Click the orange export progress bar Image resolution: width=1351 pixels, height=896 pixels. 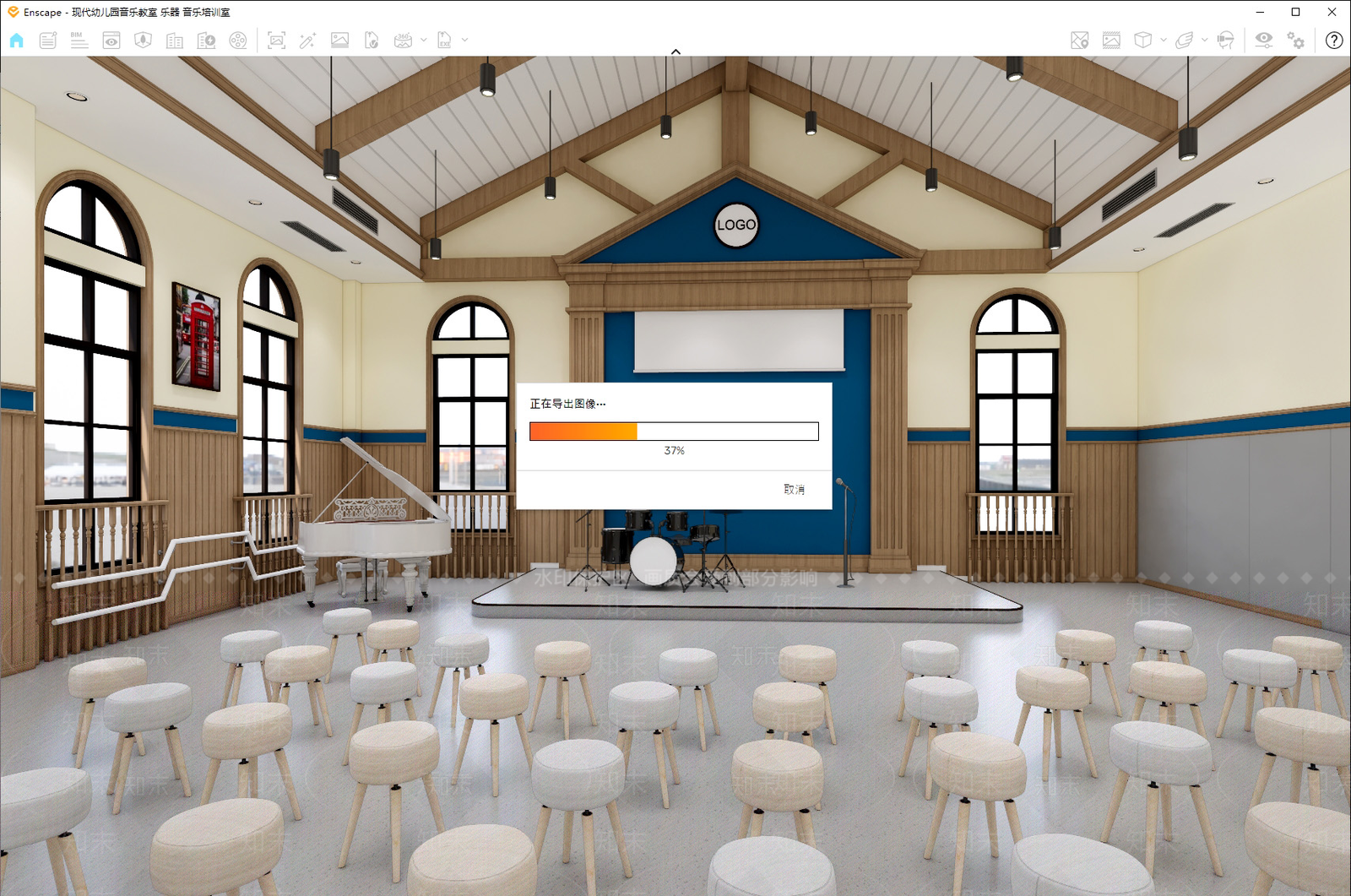[x=674, y=432]
